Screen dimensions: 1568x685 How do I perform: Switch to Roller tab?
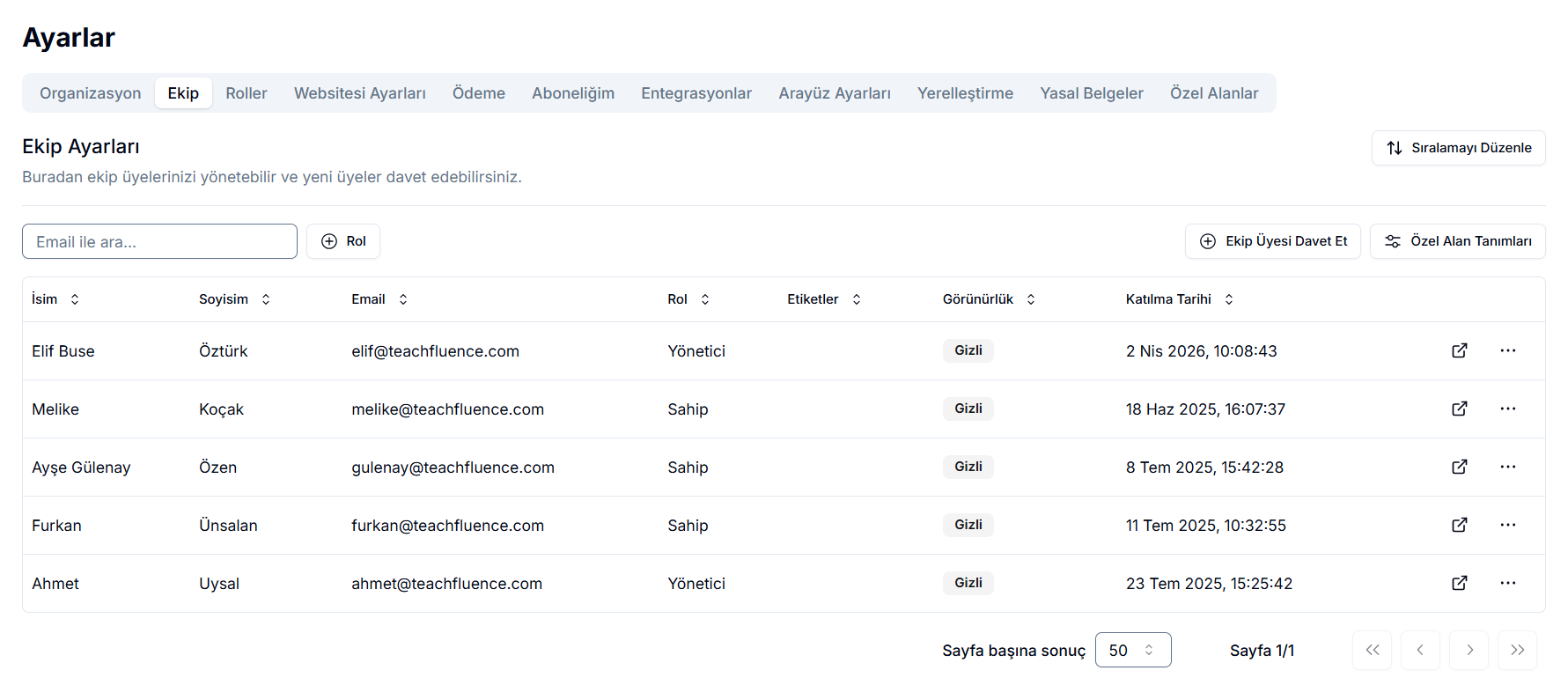pos(247,93)
